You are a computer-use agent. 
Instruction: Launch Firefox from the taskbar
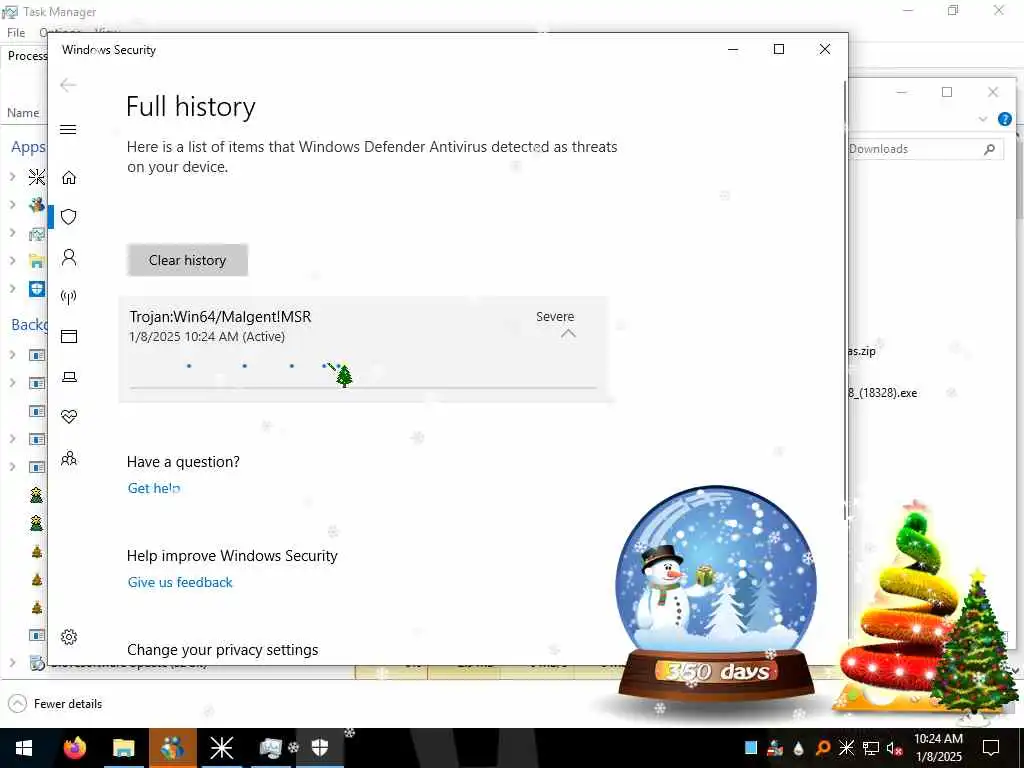(74, 748)
